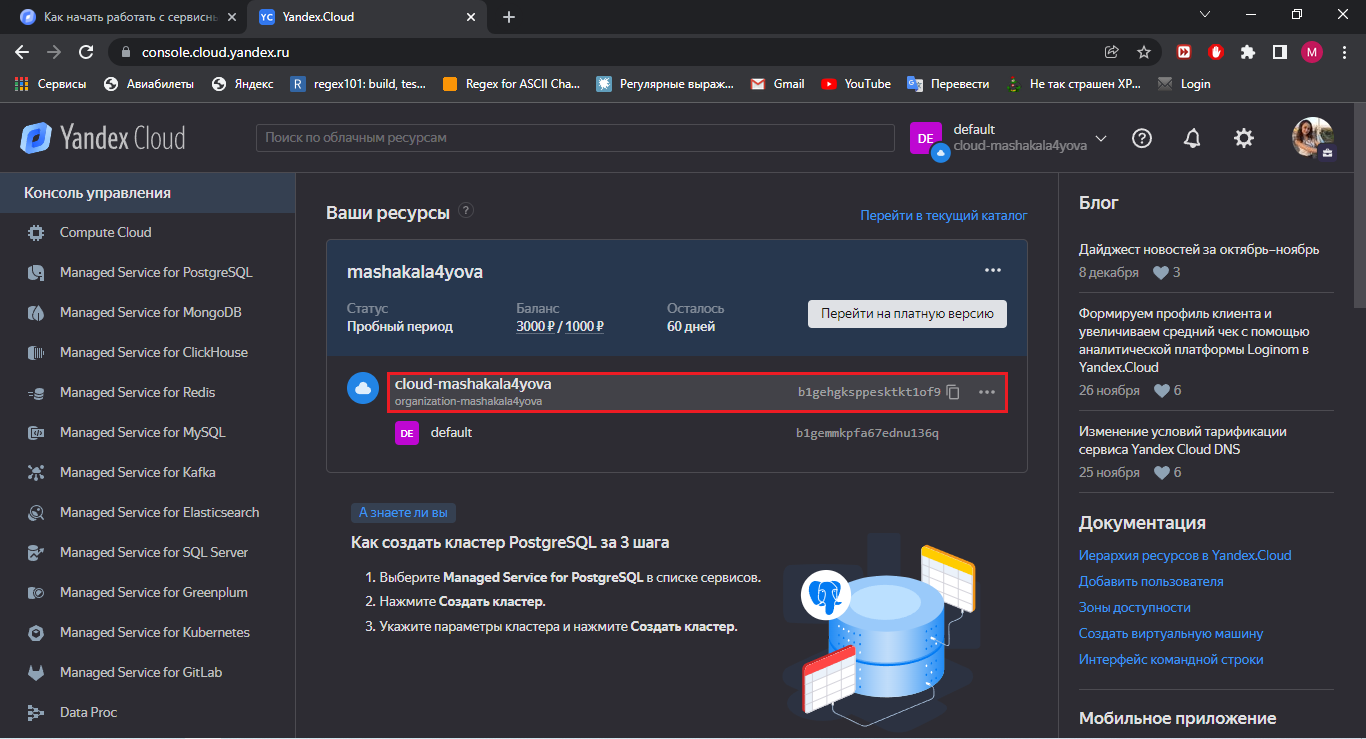This screenshot has height=739, width=1366.
Task: Click the help icon next to Ваши ресурсы
Action: pyautogui.click(x=466, y=211)
